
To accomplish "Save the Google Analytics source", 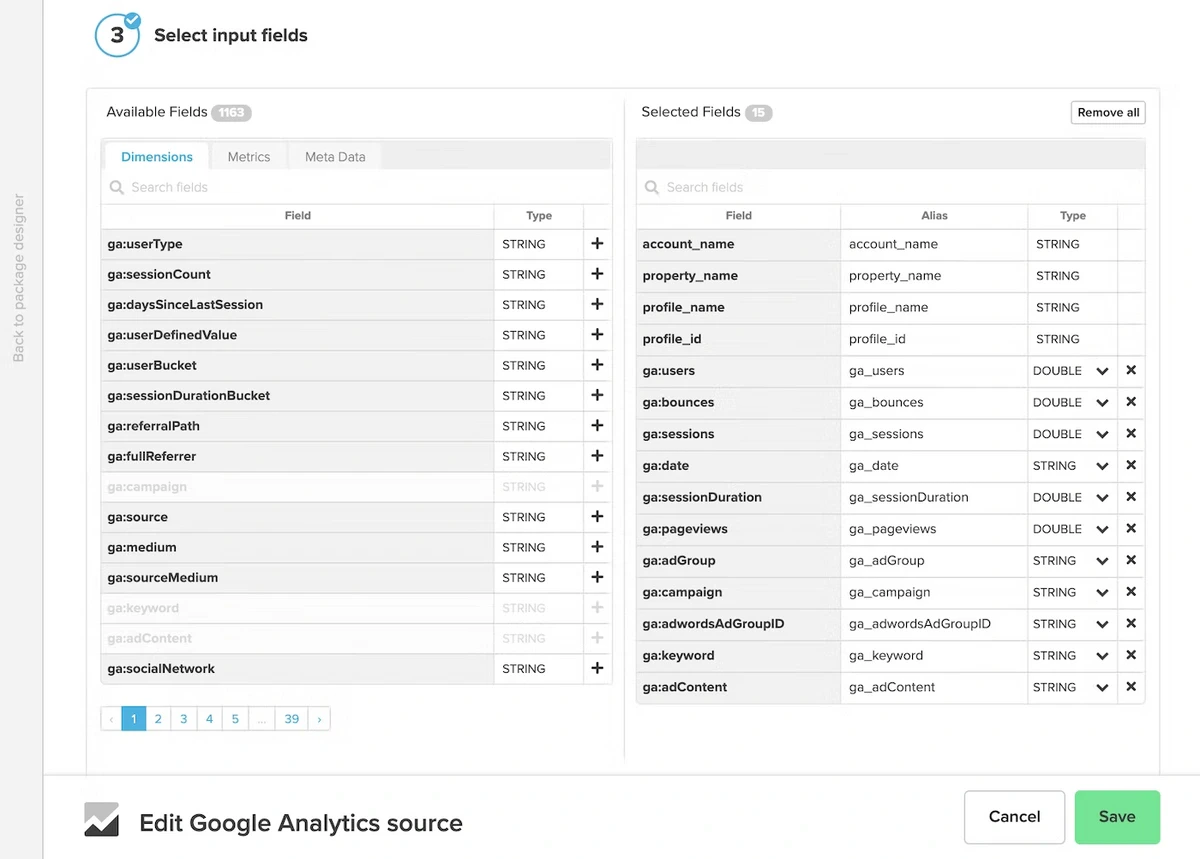I will click(1117, 817).
